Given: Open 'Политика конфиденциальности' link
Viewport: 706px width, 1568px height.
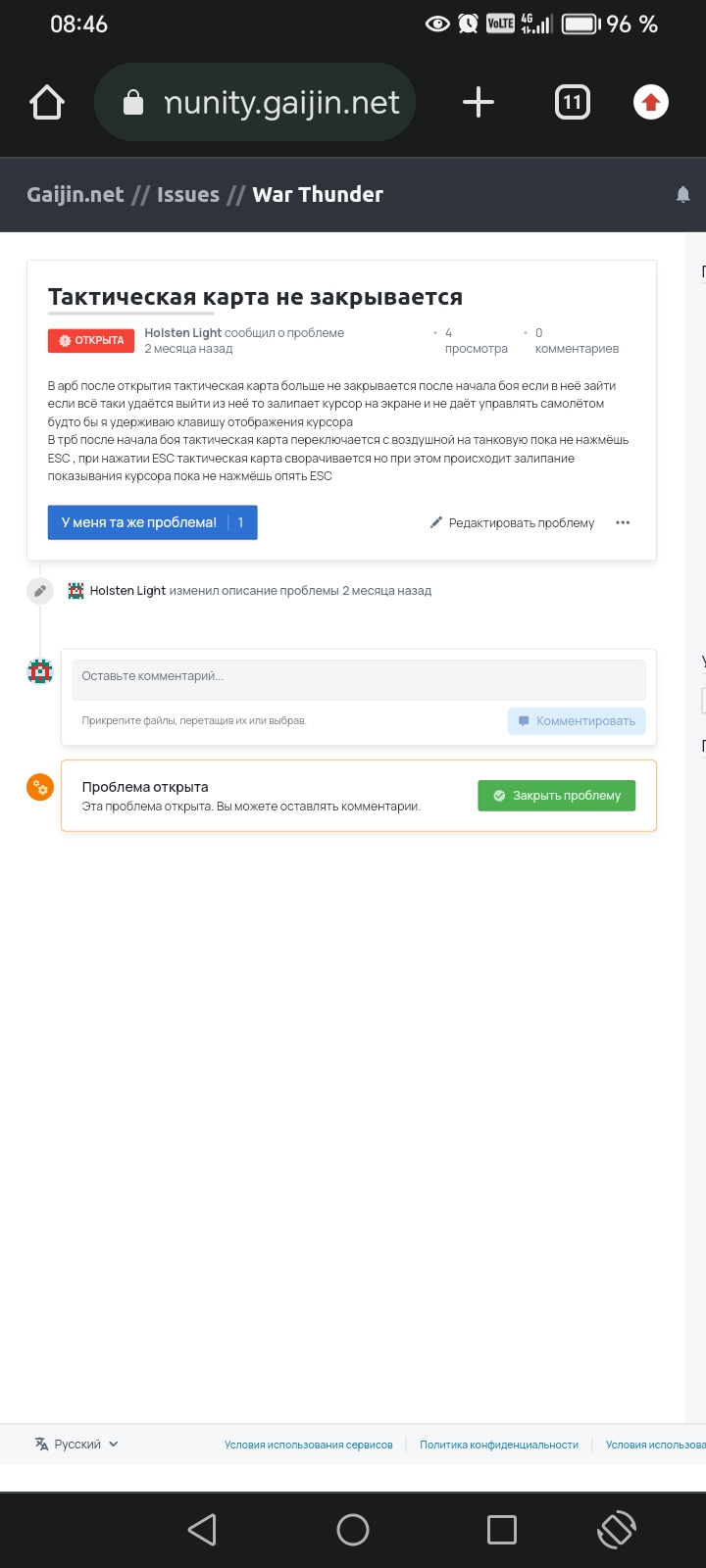Looking at the screenshot, I should point(499,1445).
